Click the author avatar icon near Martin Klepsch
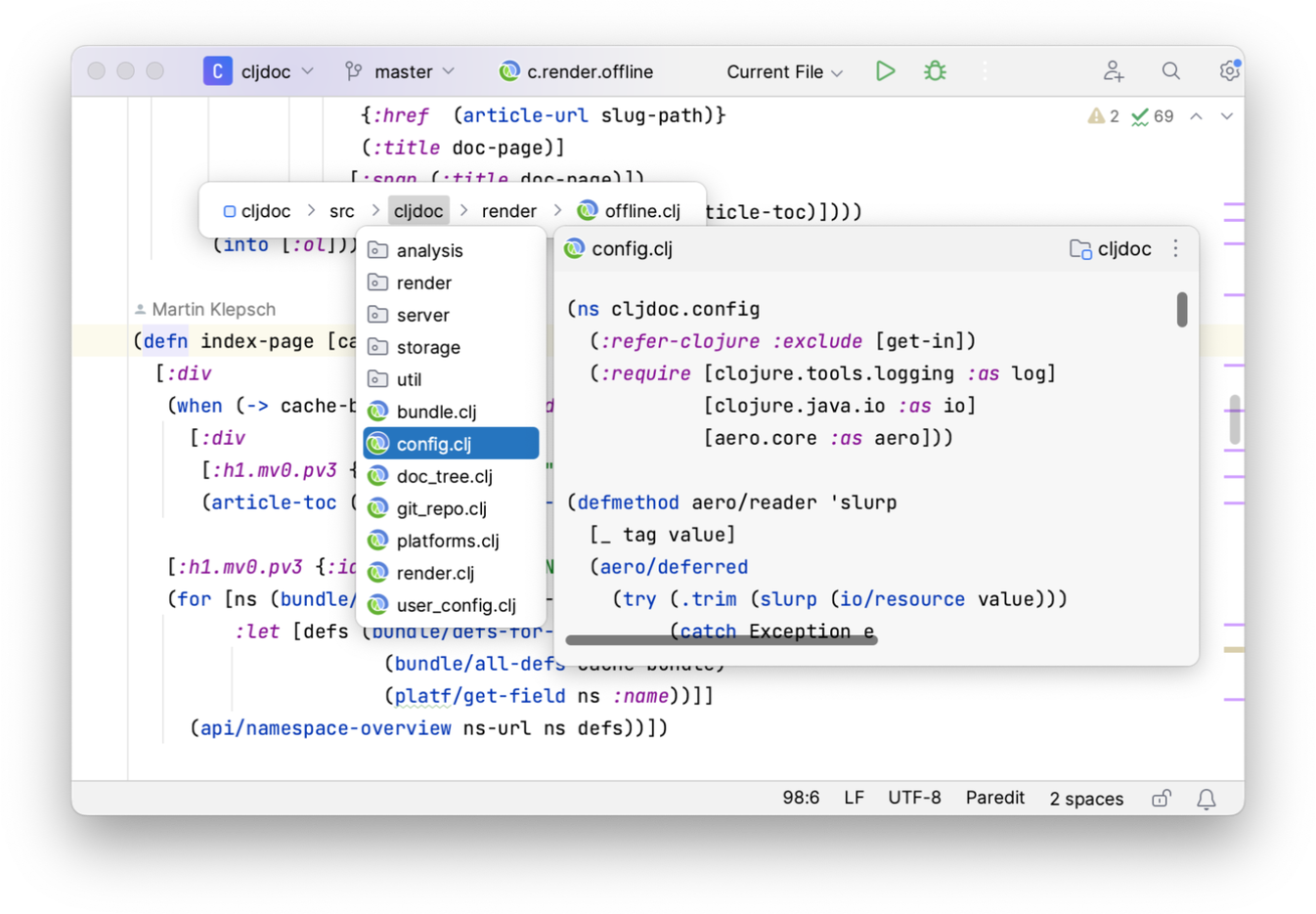 (x=140, y=309)
